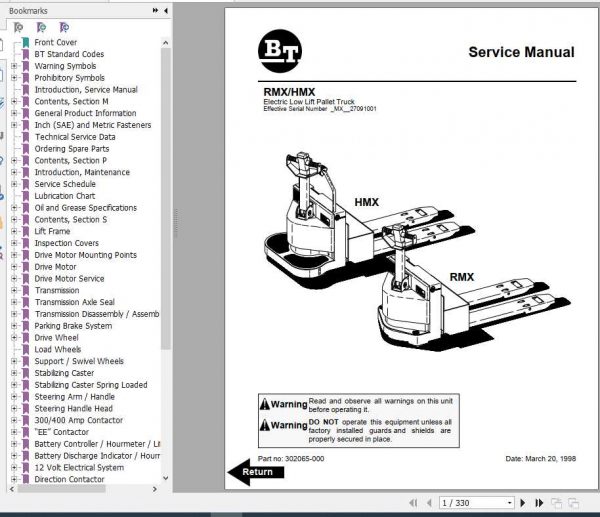Expand the Parking Brake System bookmark
The width and height of the screenshot is (600, 517).
14,326
